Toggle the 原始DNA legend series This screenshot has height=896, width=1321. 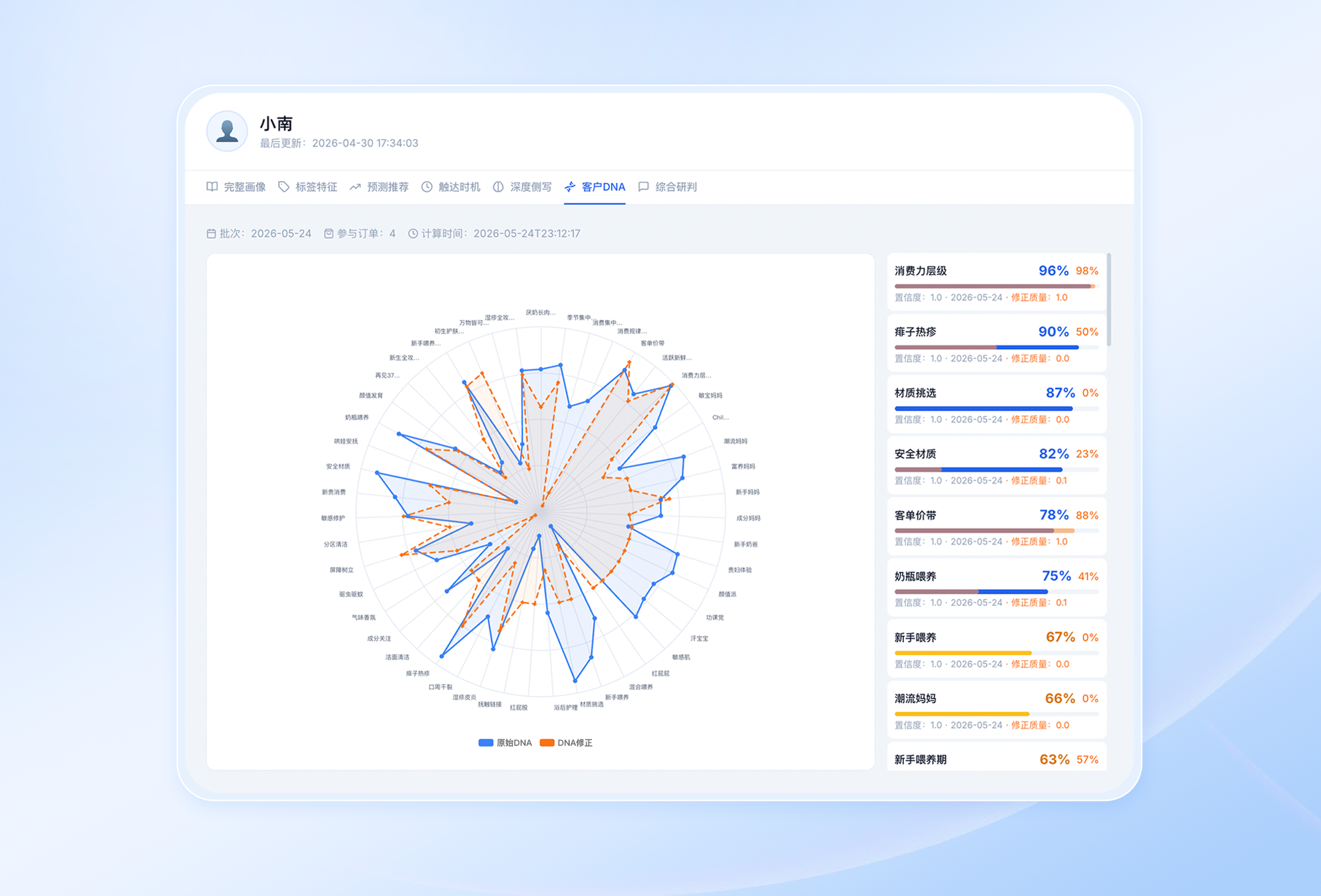pos(505,743)
